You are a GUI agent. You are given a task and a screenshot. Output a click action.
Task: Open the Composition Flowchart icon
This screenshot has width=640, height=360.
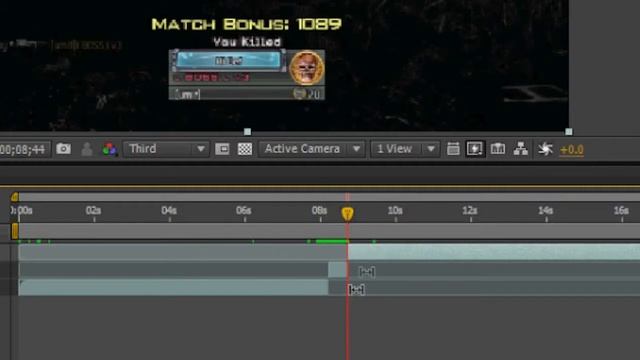click(x=520, y=149)
